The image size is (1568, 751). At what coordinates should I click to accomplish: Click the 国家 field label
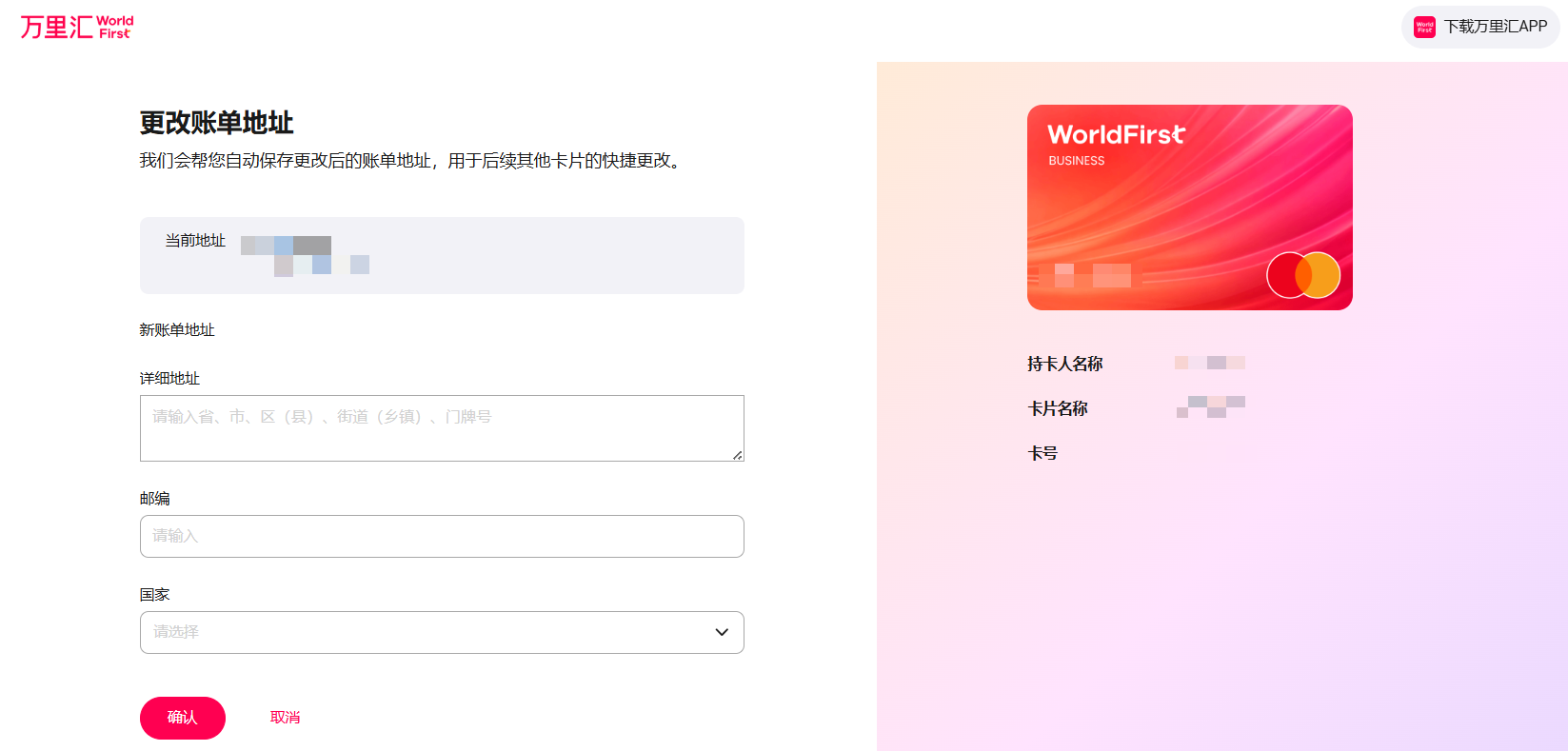tap(154, 595)
